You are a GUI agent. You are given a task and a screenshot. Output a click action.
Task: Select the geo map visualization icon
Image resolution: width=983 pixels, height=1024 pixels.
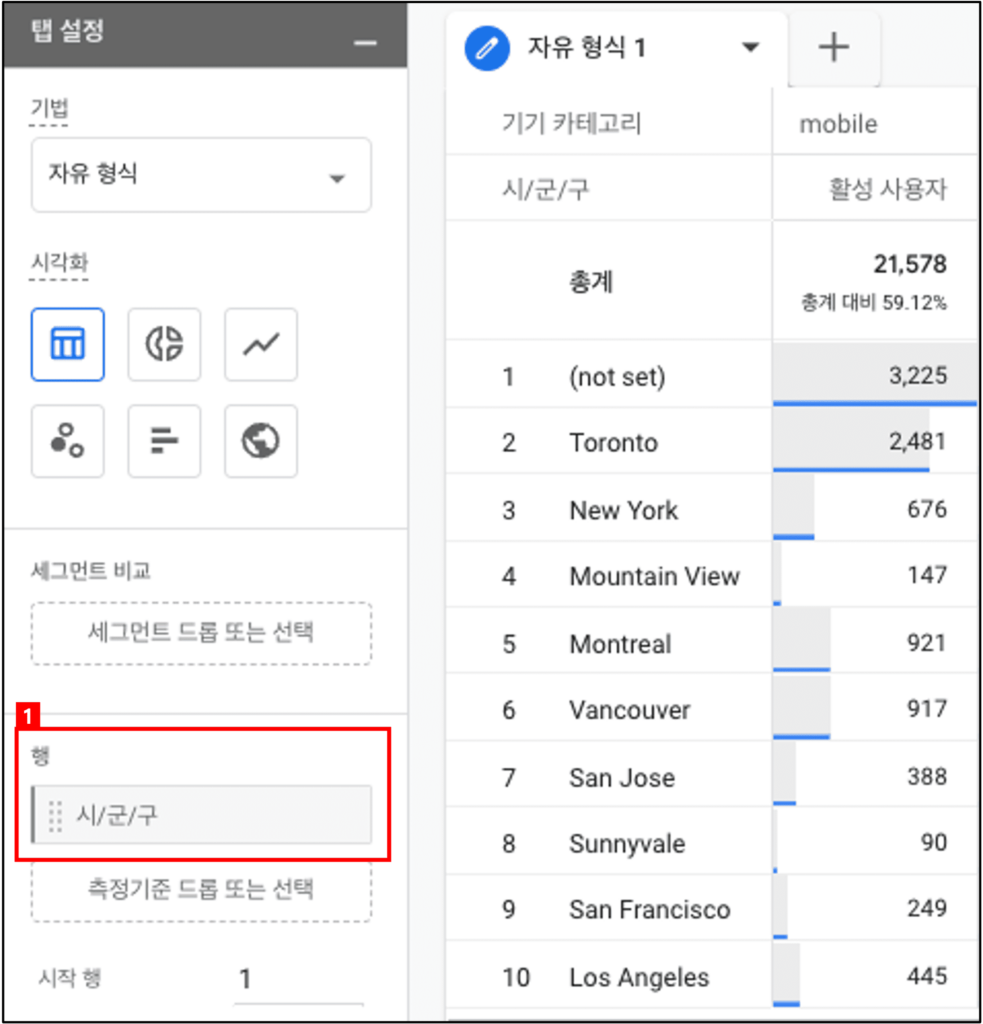[x=261, y=441]
